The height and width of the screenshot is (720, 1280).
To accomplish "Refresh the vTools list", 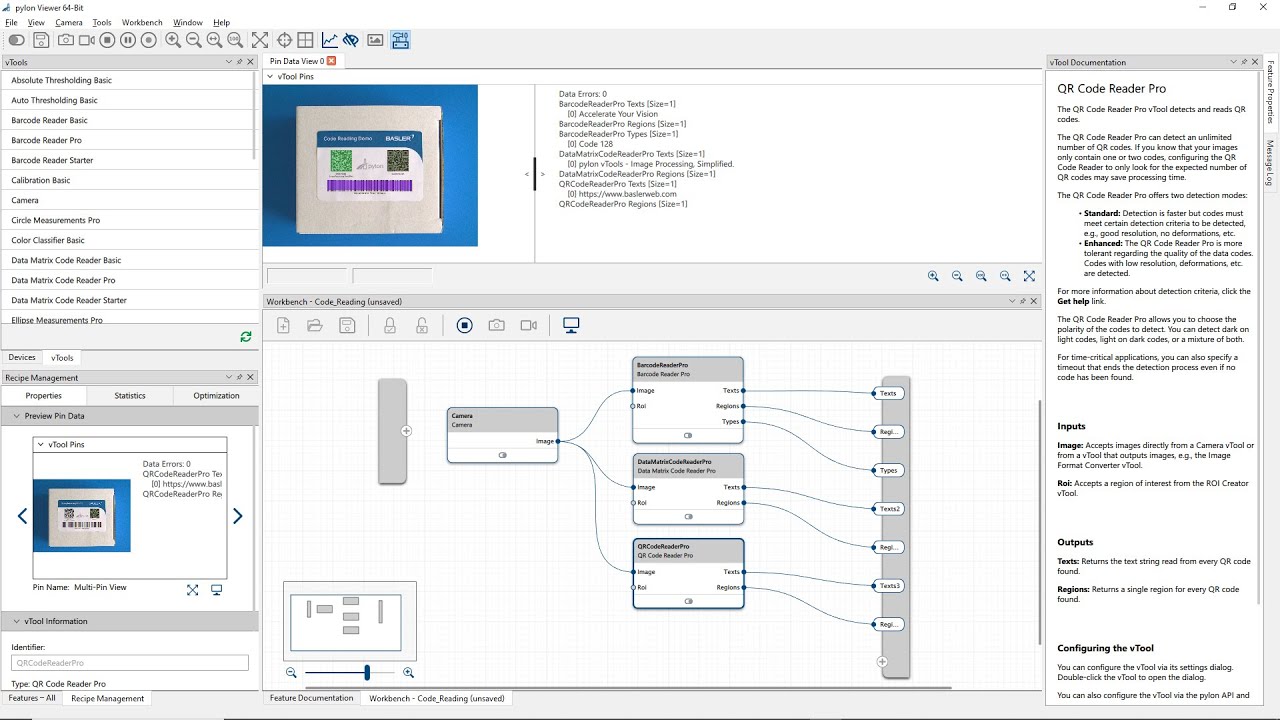I will (246, 337).
